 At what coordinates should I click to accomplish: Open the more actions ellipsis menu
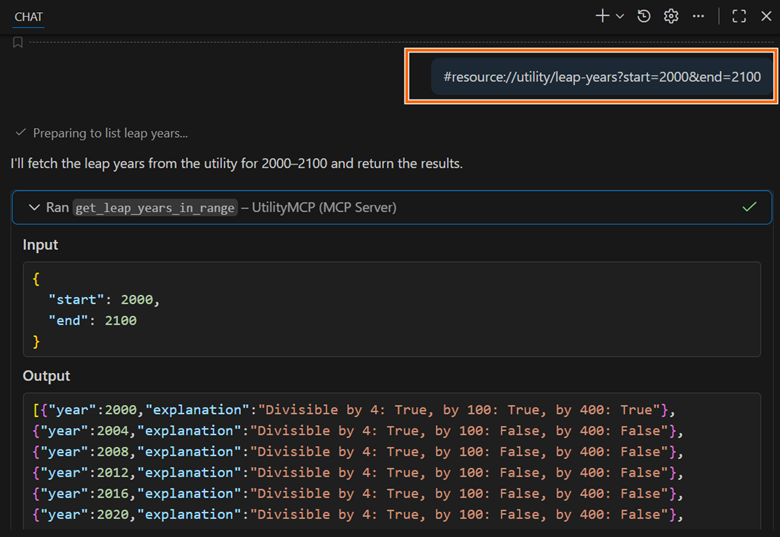698,16
